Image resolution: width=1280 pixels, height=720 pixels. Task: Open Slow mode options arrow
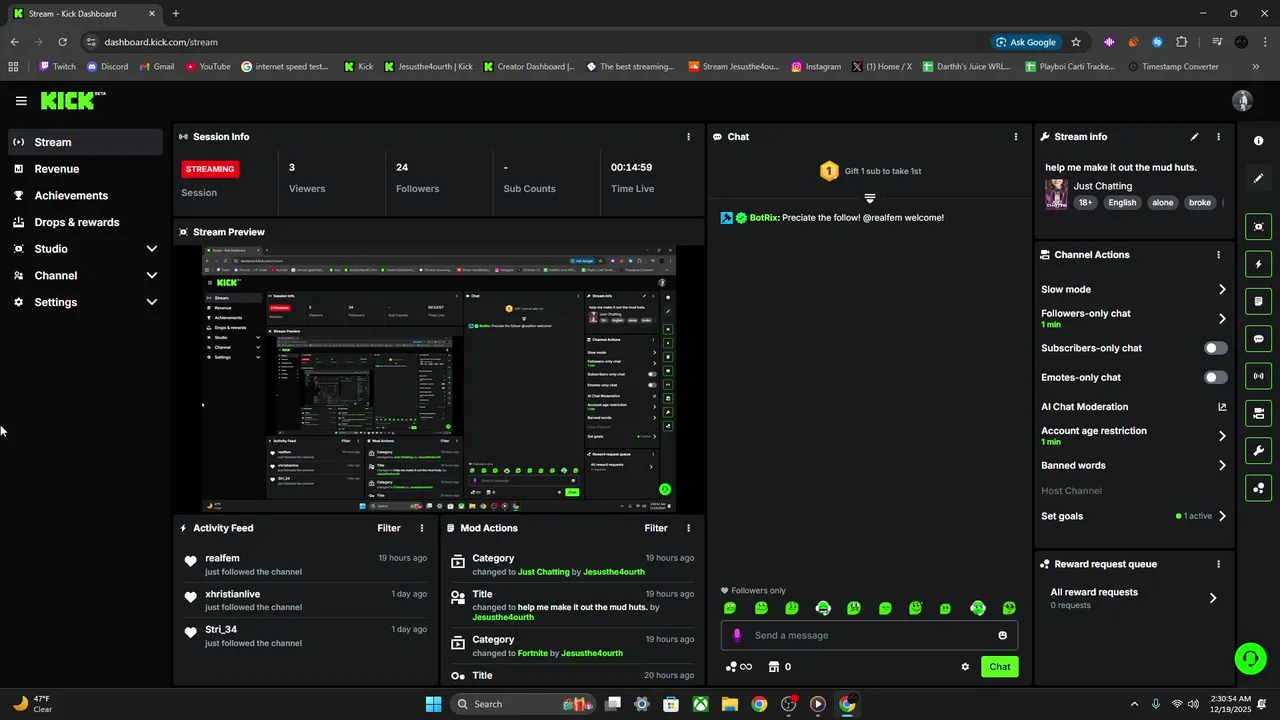coord(1222,289)
